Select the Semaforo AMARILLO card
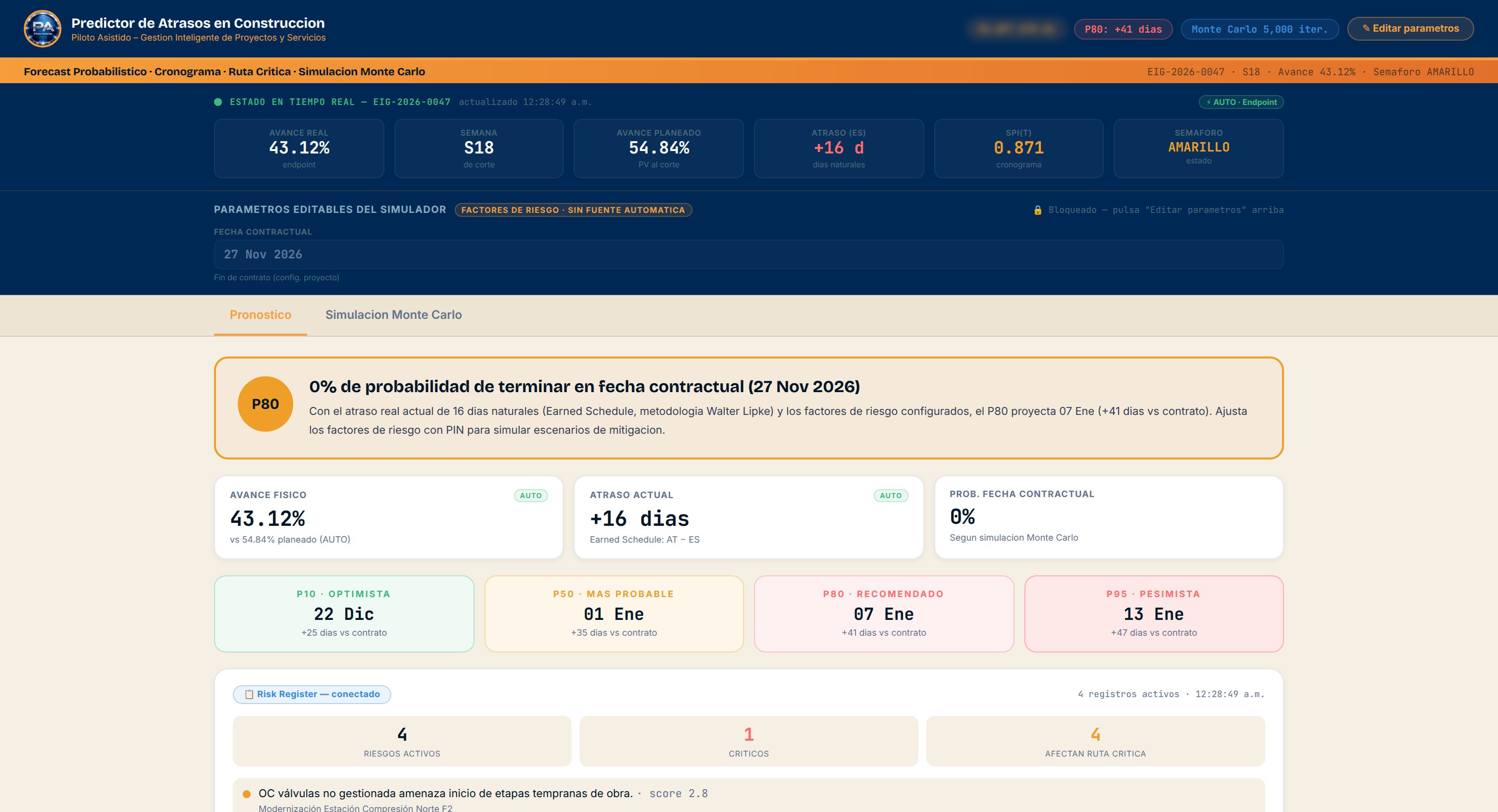The width and height of the screenshot is (1498, 812). [1198, 149]
